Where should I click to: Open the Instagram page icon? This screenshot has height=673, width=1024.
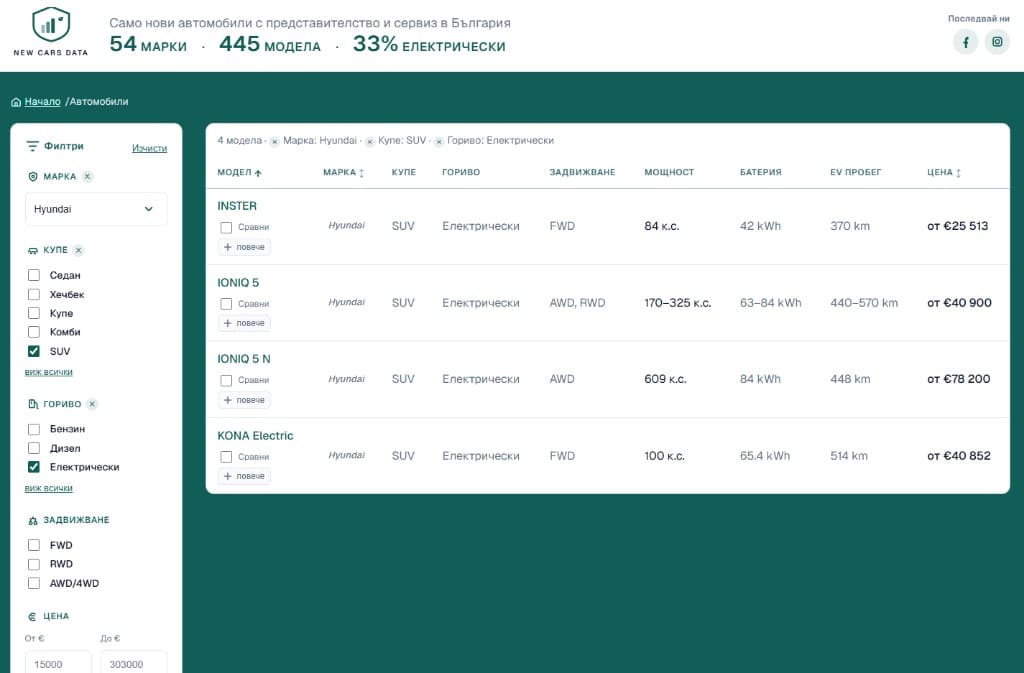[997, 42]
